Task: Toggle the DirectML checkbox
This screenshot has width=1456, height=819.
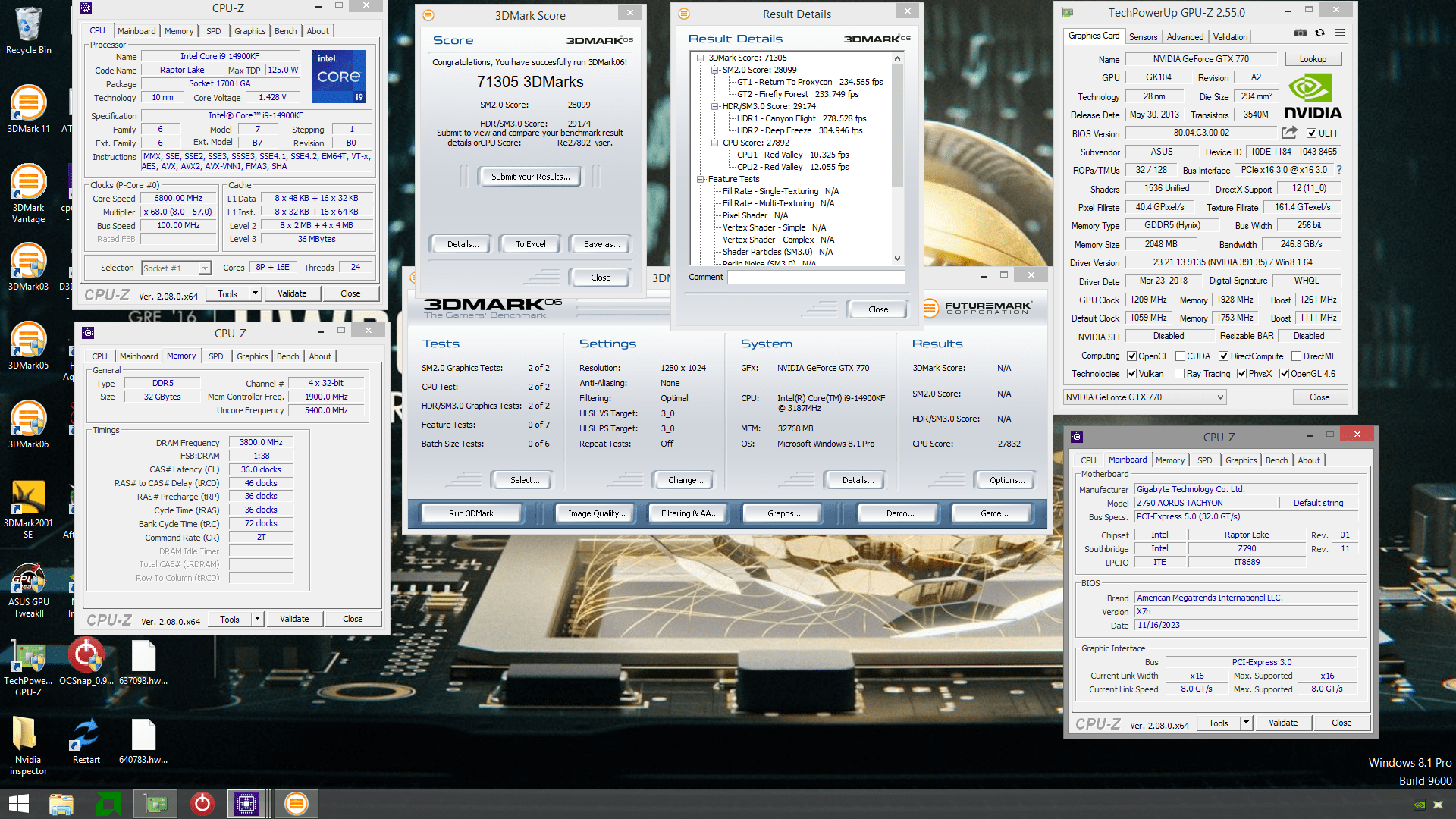Action: coord(1296,356)
